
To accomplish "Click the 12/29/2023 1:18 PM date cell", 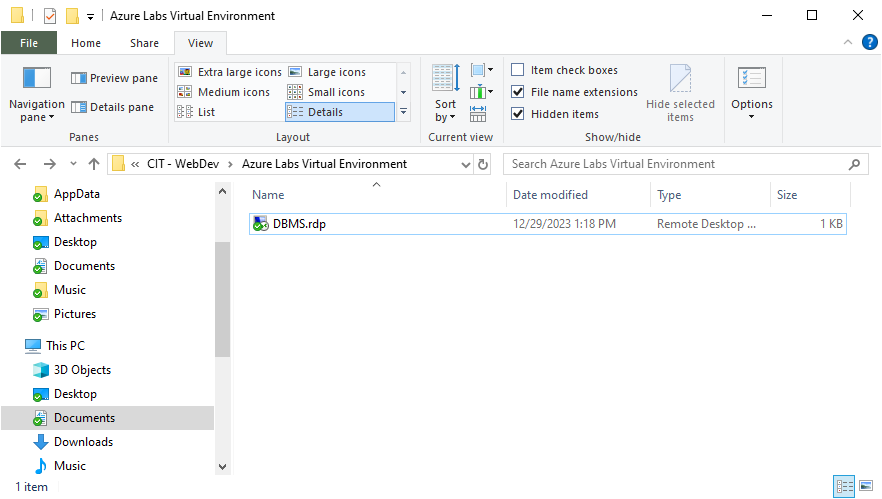I will coord(564,224).
